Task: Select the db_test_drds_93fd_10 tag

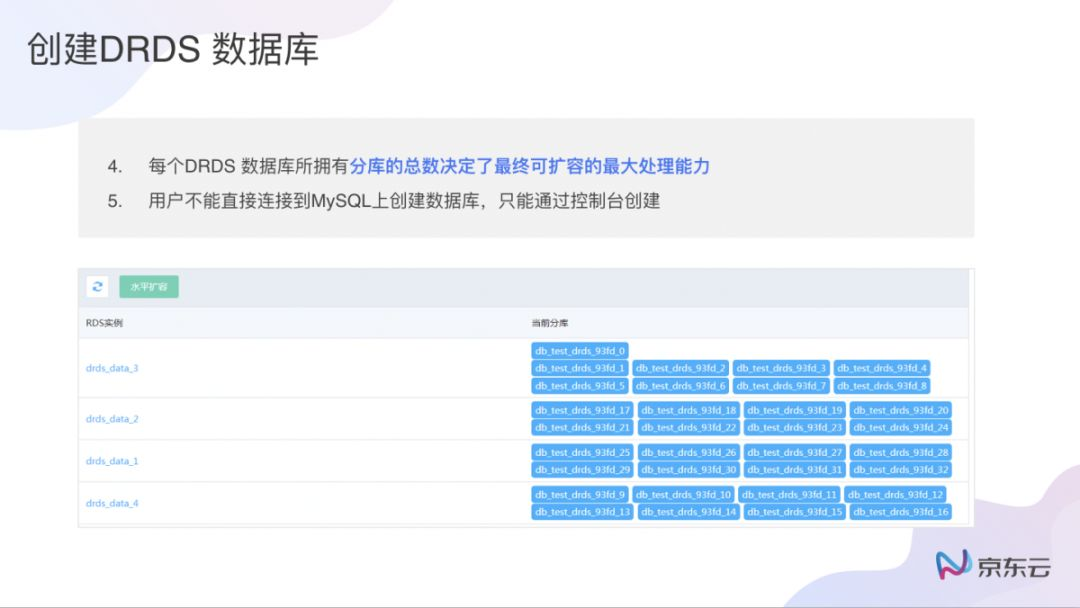Action: tap(683, 494)
